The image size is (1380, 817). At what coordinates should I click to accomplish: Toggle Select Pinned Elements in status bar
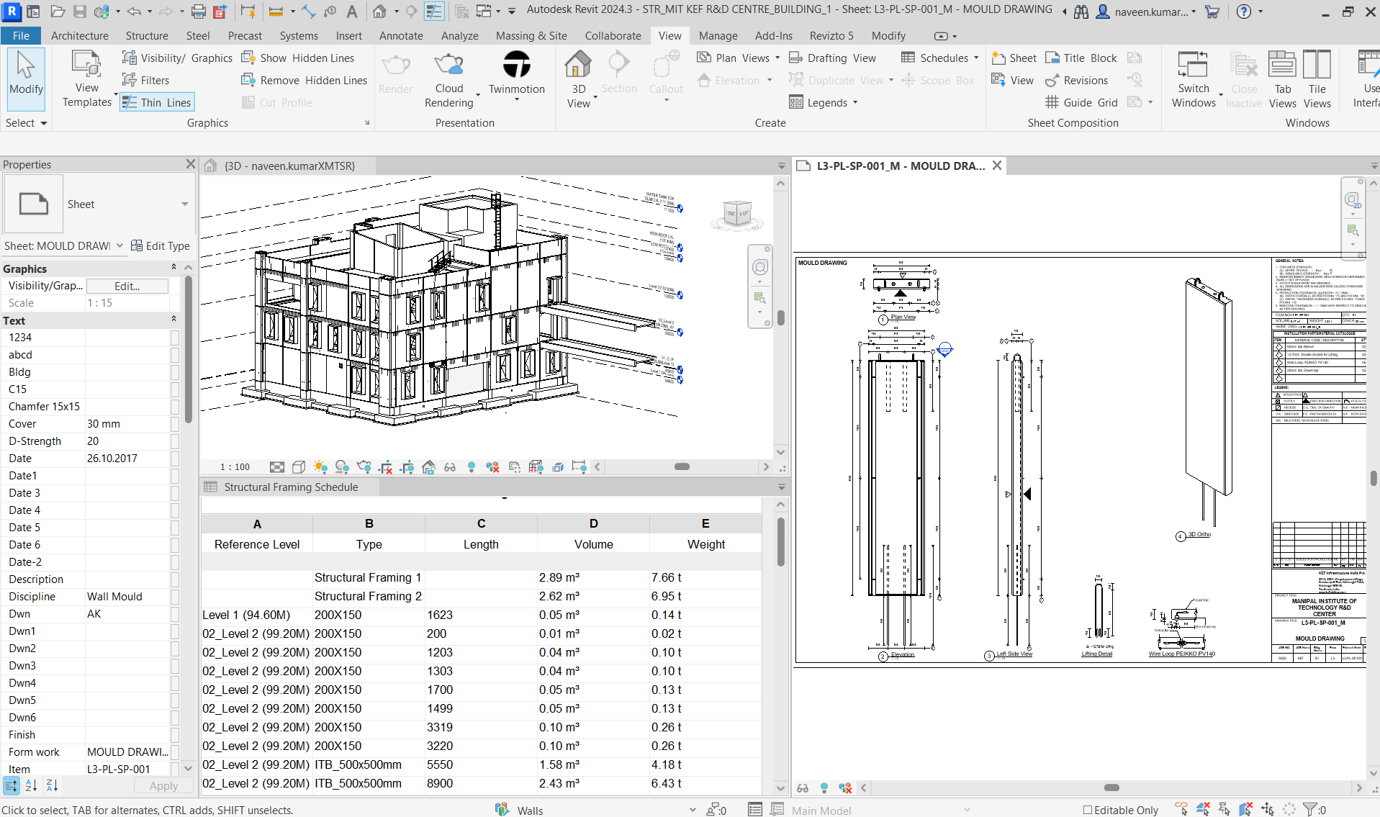pyautogui.click(x=1225, y=809)
